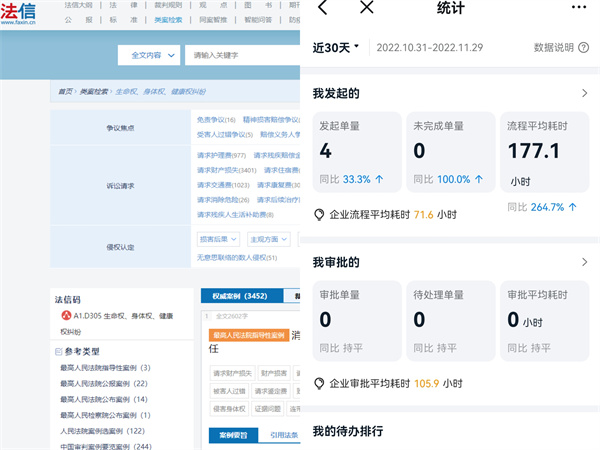600x450 pixels.
Task: Click the date range 2022.10.31-2022.11.29
Action: (429, 47)
